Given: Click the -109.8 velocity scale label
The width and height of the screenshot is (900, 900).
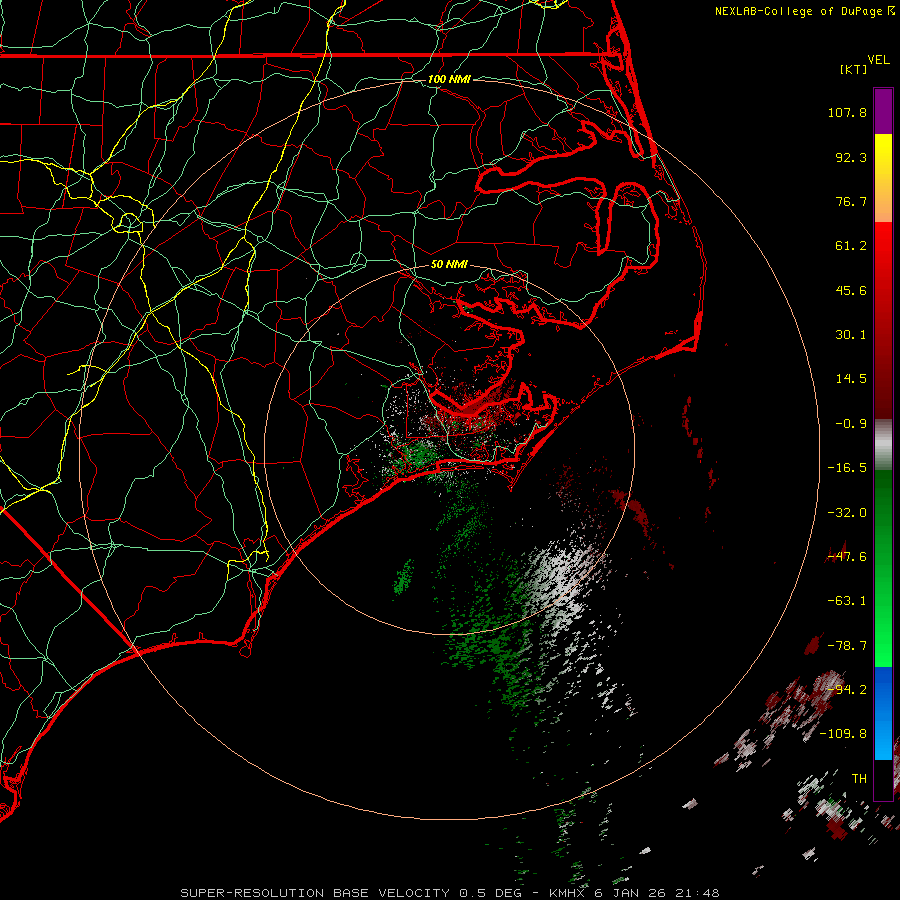Looking at the screenshot, I should tap(844, 734).
